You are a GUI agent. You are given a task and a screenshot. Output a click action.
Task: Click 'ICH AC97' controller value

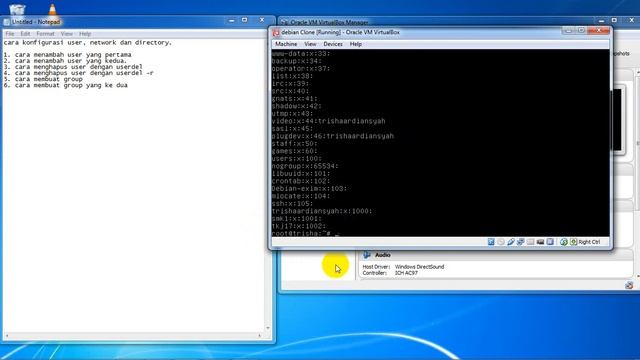click(x=406, y=273)
